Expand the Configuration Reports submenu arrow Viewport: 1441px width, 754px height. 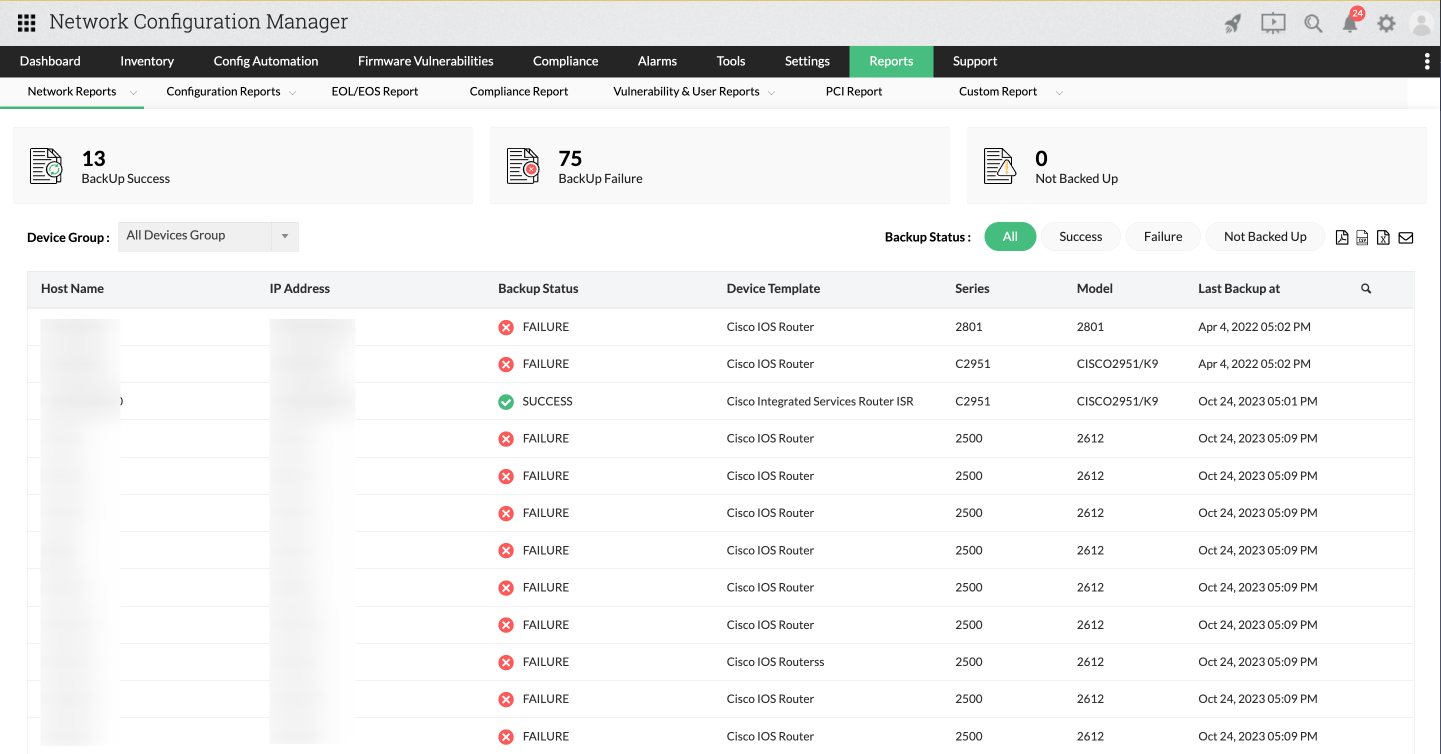pos(293,93)
